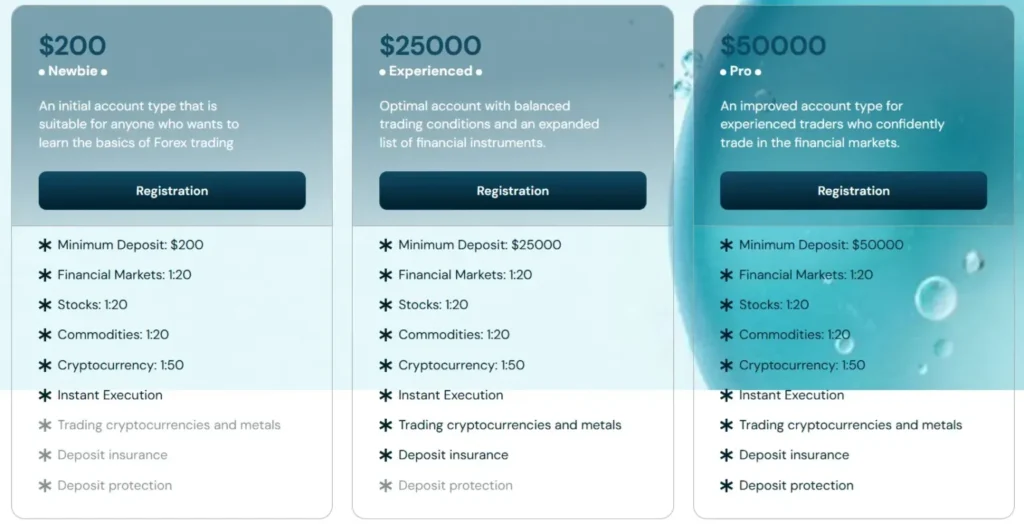Click asterisk icon beside Minimum Deposit: $25000
1024x524 pixels.
(x=386, y=245)
